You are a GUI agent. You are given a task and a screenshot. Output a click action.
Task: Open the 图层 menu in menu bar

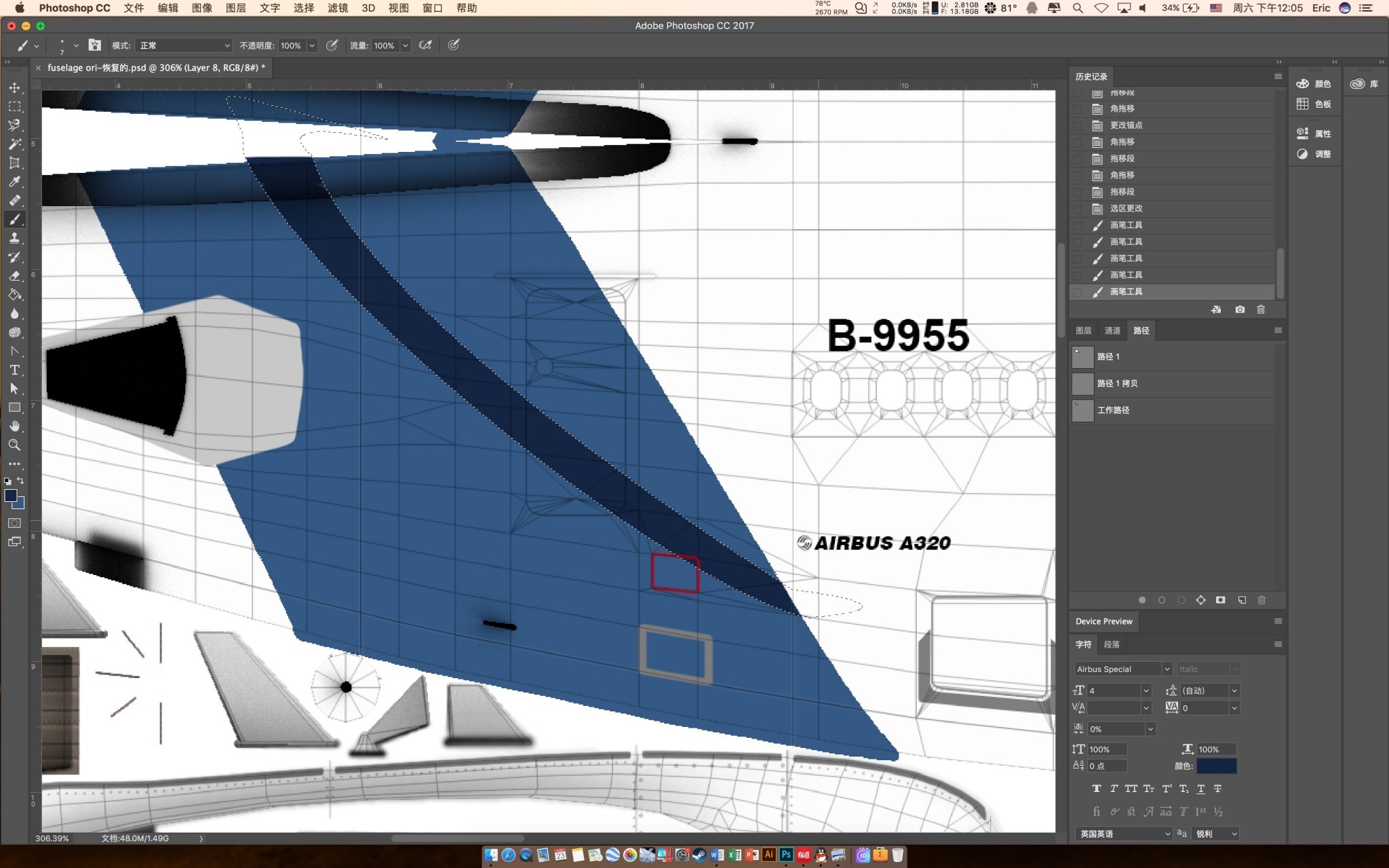(x=236, y=8)
